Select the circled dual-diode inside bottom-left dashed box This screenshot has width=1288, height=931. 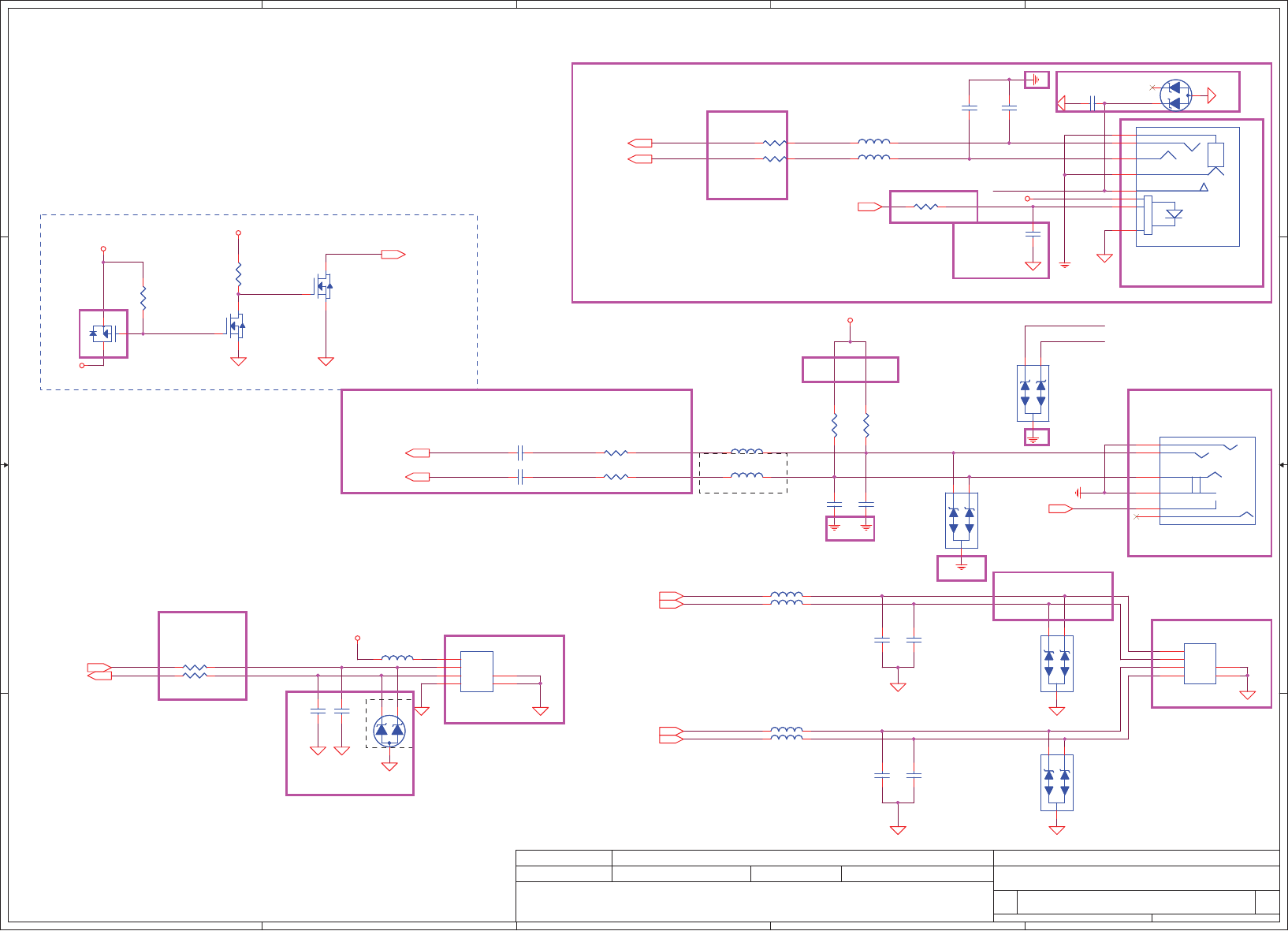389,731
